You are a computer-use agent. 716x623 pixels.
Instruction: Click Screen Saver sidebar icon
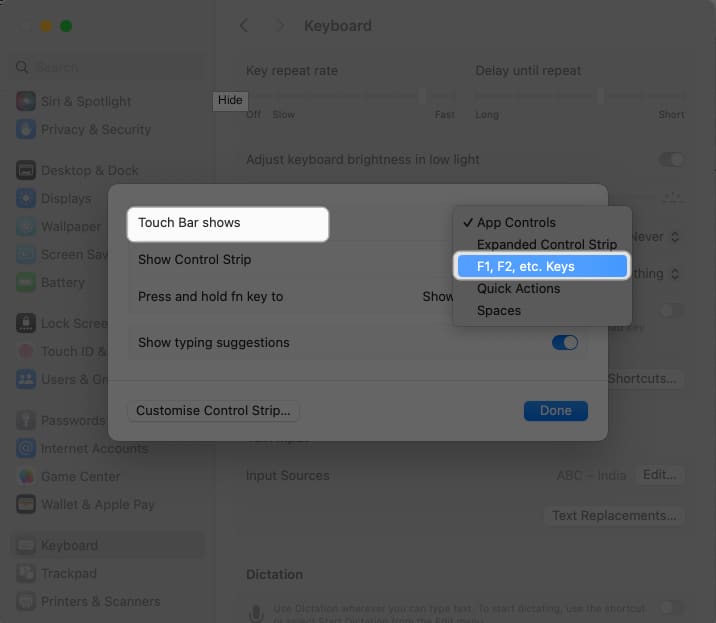26,254
